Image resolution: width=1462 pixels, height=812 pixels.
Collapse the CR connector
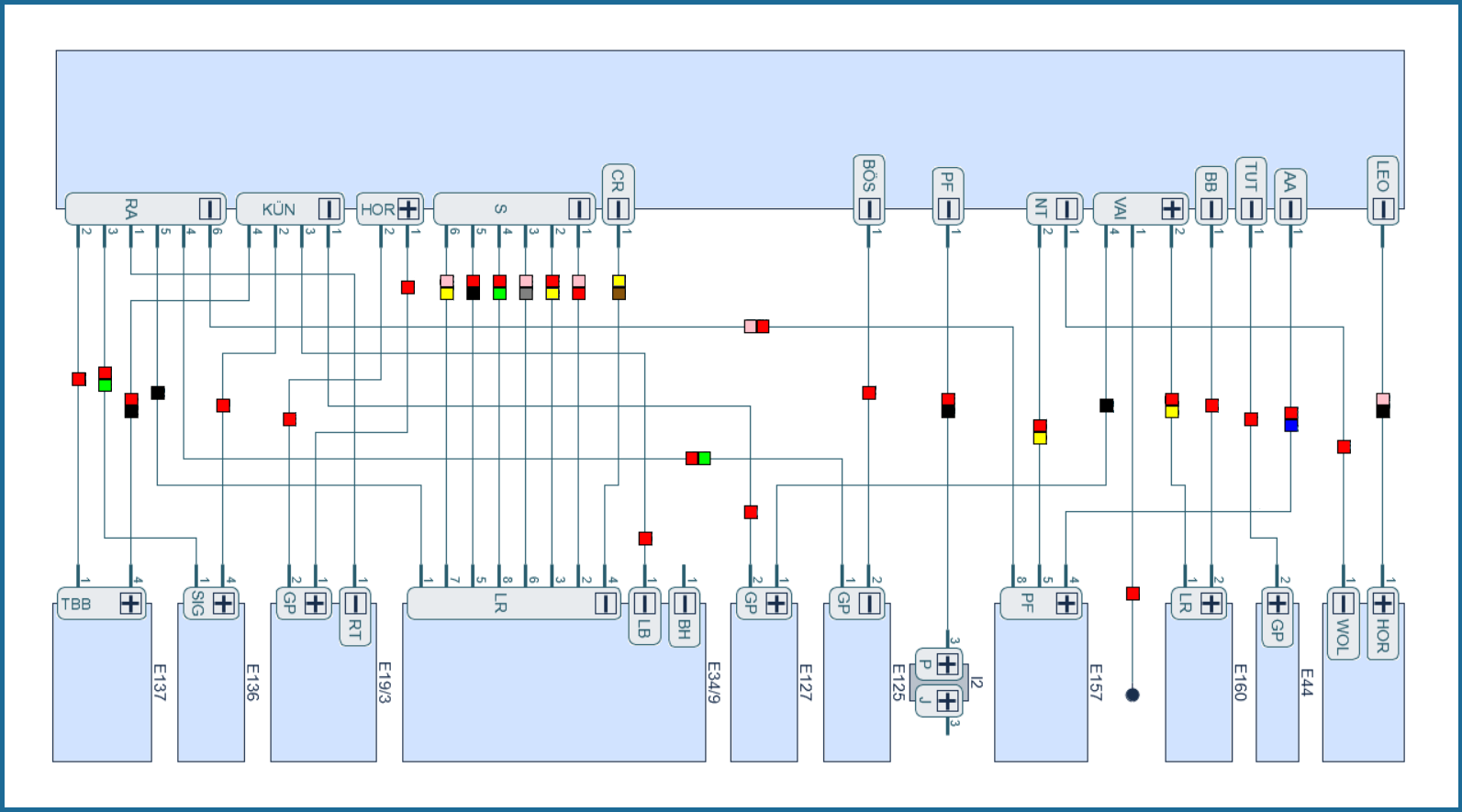tap(618, 209)
